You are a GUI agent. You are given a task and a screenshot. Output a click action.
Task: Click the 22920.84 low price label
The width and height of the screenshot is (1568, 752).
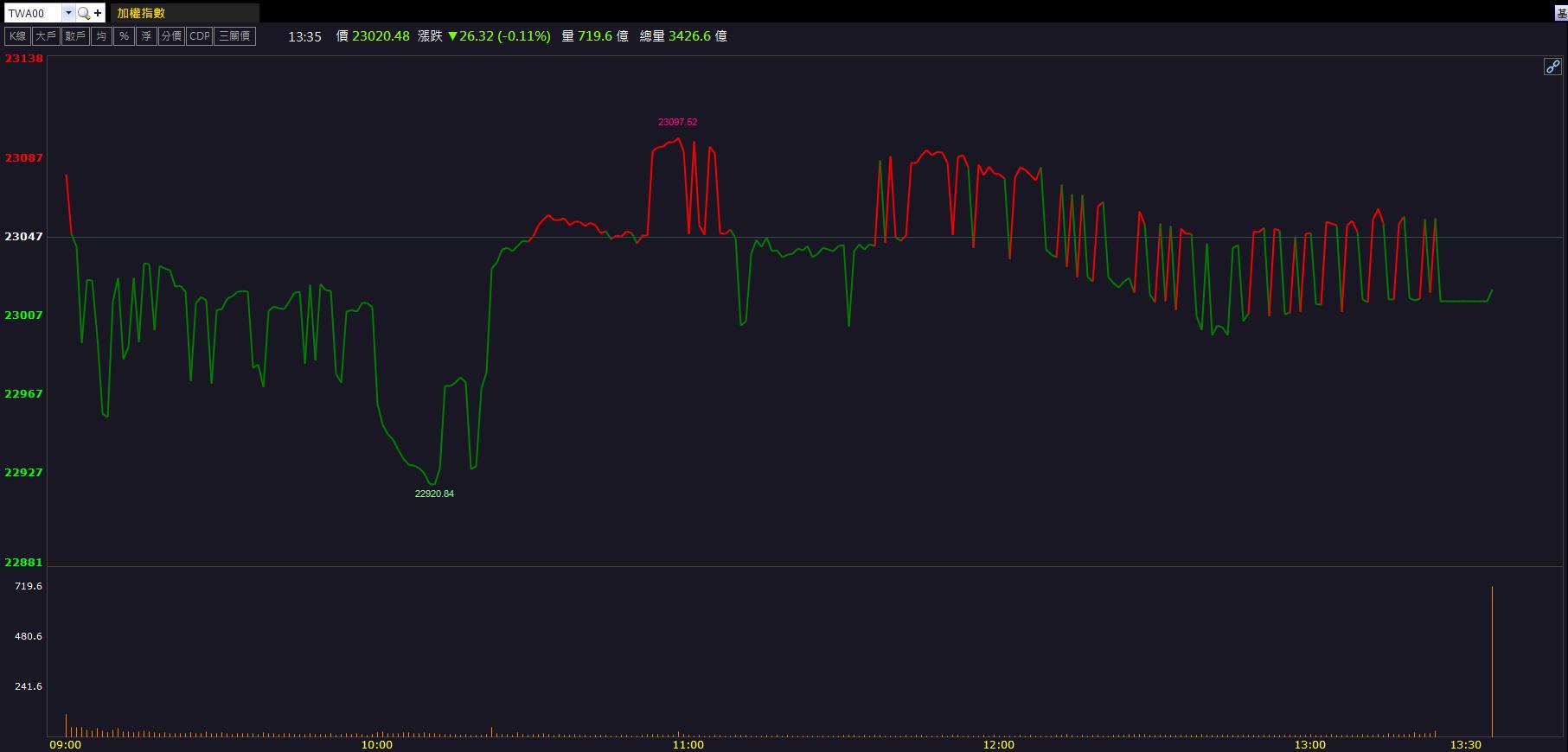434,494
